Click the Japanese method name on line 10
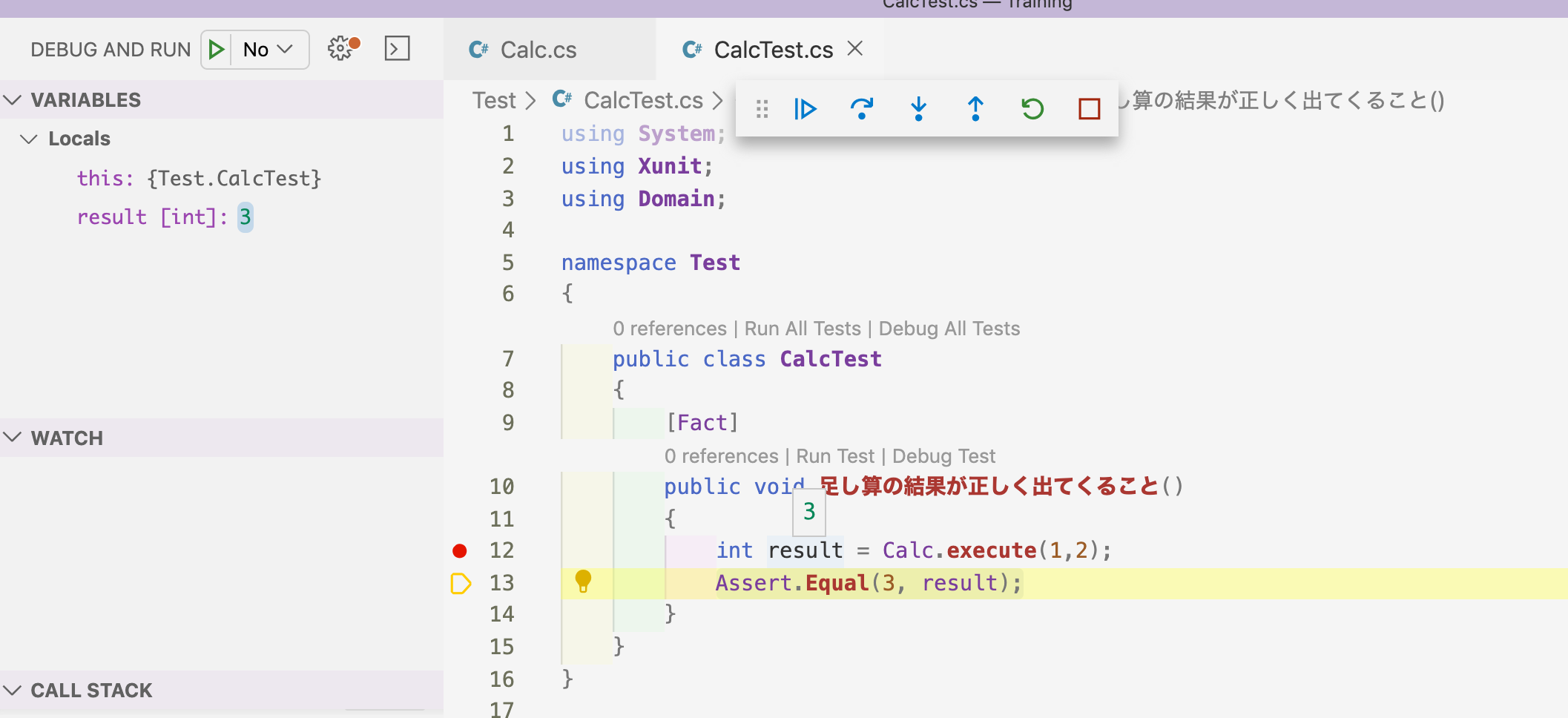This screenshot has height=718, width=1568. click(x=989, y=487)
